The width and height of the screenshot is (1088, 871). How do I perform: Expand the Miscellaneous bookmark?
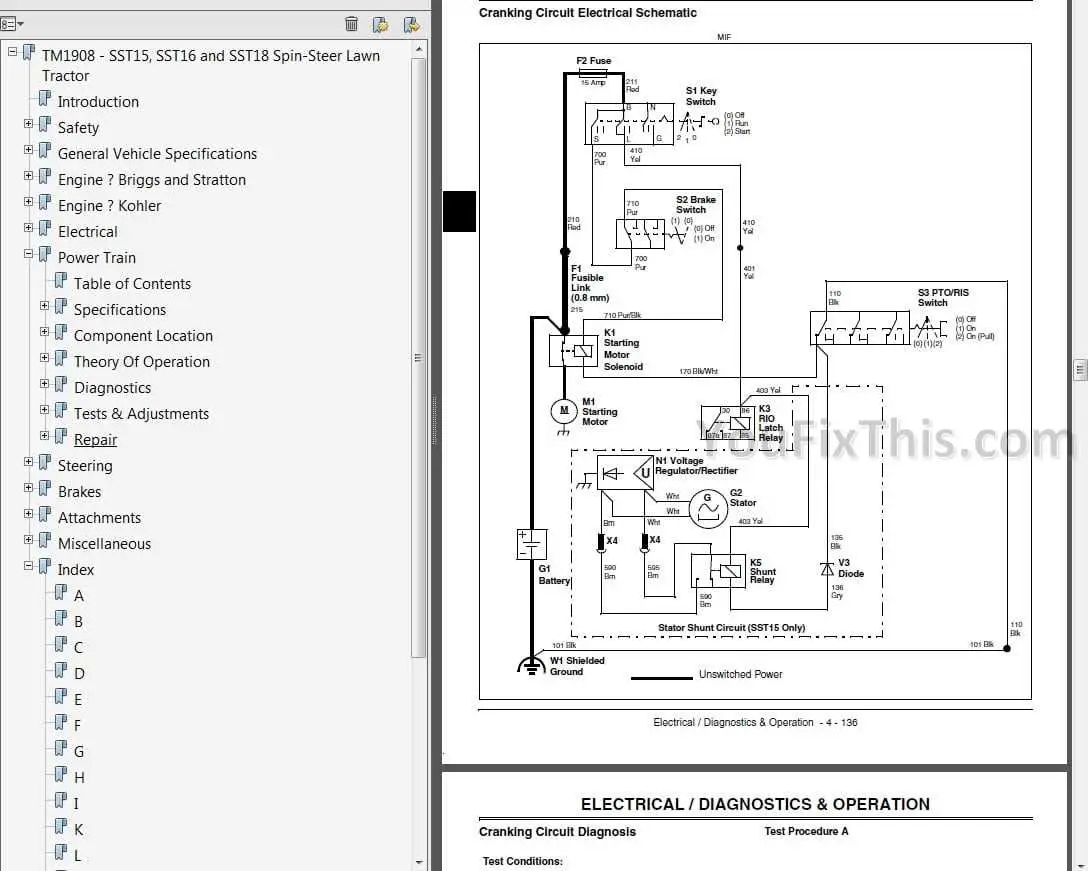tap(28, 539)
